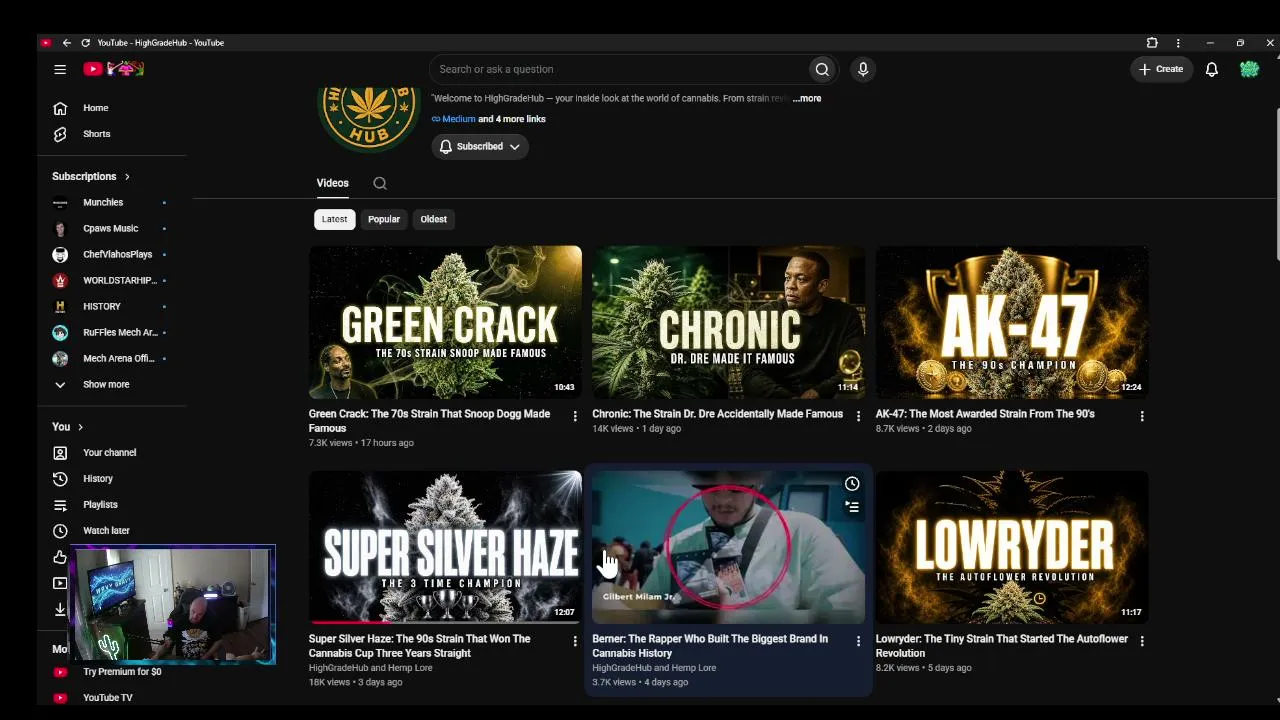Select the Latest filter chip
Image resolution: width=1280 pixels, height=720 pixels.
335,219
